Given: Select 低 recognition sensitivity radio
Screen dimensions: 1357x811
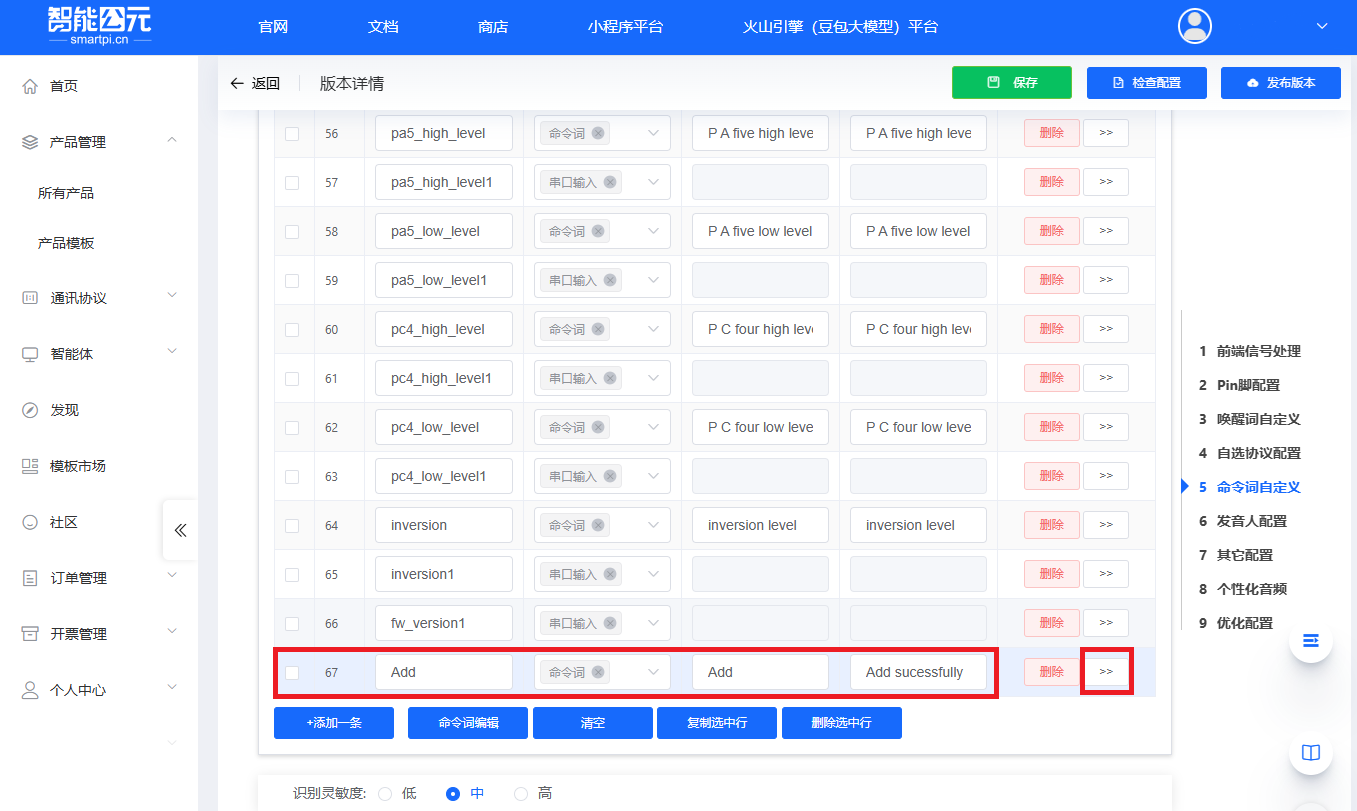Looking at the screenshot, I should (x=385, y=793).
